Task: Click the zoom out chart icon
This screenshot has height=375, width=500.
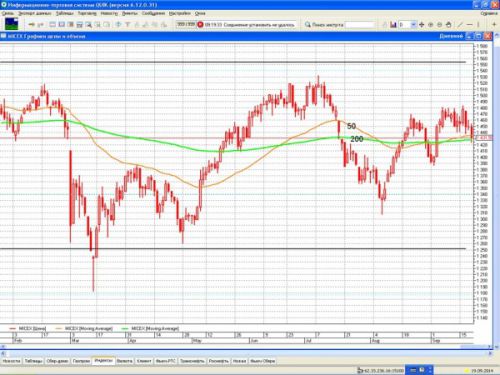Action: [439, 25]
